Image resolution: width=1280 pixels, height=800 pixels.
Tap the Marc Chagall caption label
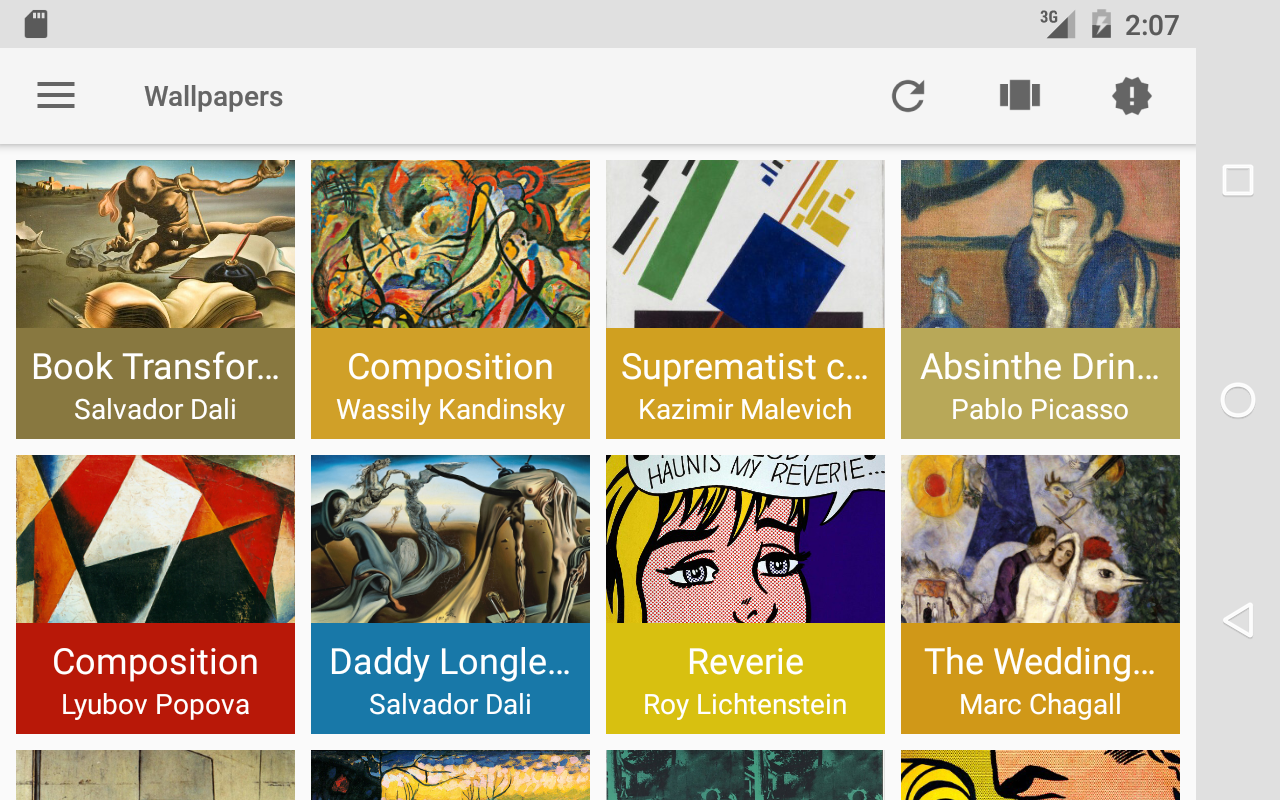click(x=1040, y=704)
